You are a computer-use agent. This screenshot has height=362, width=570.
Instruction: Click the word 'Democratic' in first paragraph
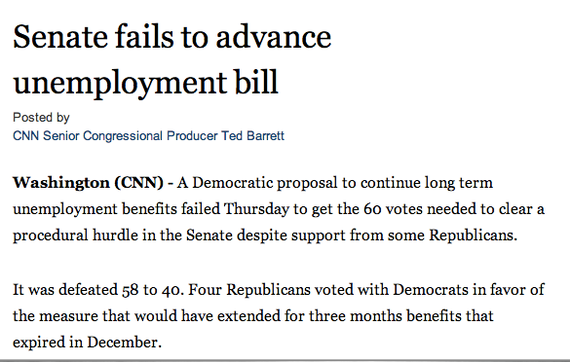point(232,182)
